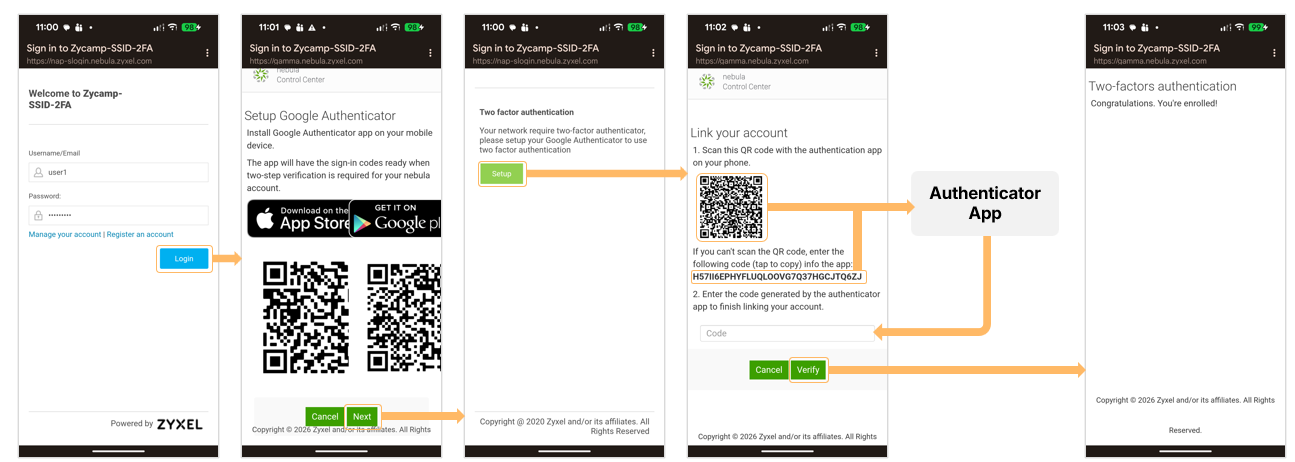Focus the Password input field
Viewport: 1295px width, 462px height.
[x=118, y=215]
